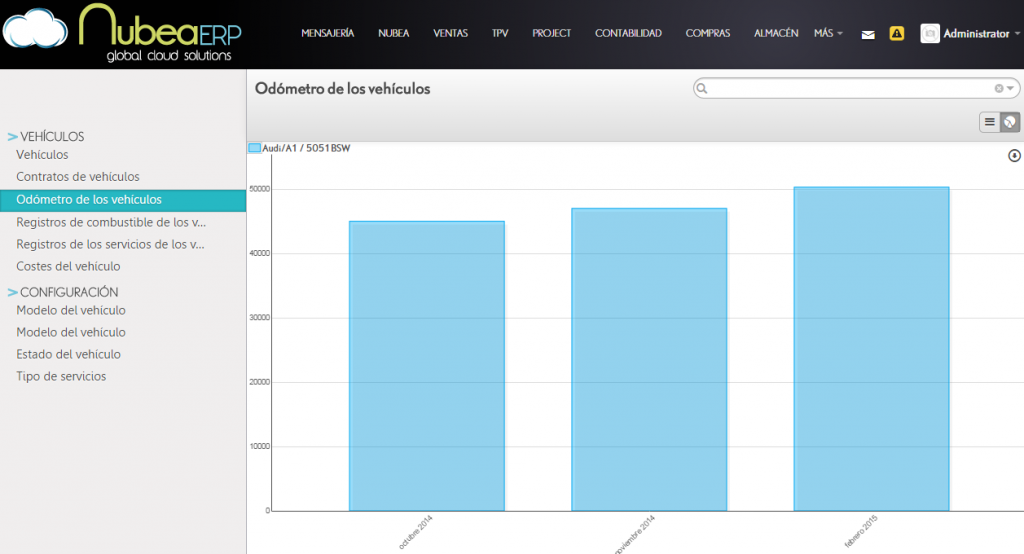
Task: Open the MÁS dropdown menu
Action: click(828, 33)
